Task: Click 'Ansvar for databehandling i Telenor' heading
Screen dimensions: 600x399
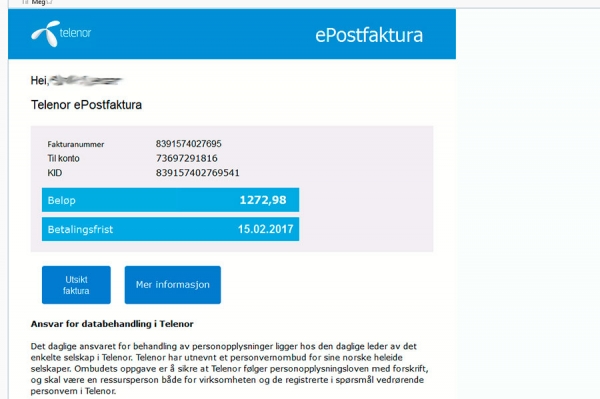Action: tap(112, 324)
